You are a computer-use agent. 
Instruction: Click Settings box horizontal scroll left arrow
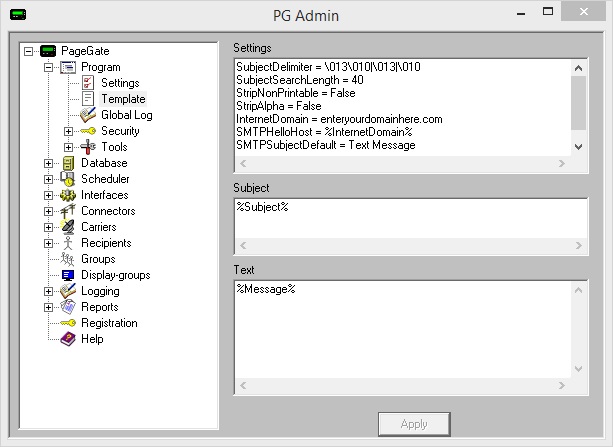click(x=243, y=163)
